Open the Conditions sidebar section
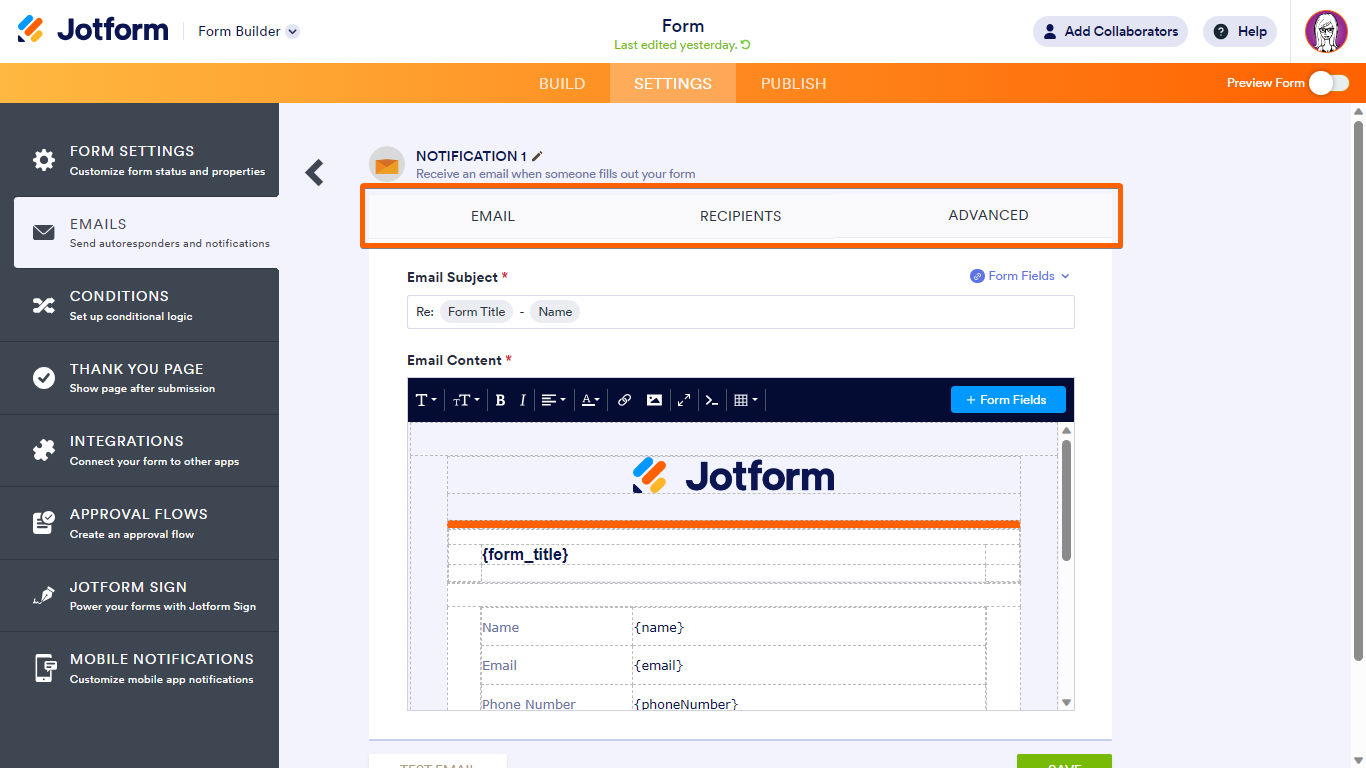The image size is (1366, 768). pyautogui.click(x=140, y=305)
